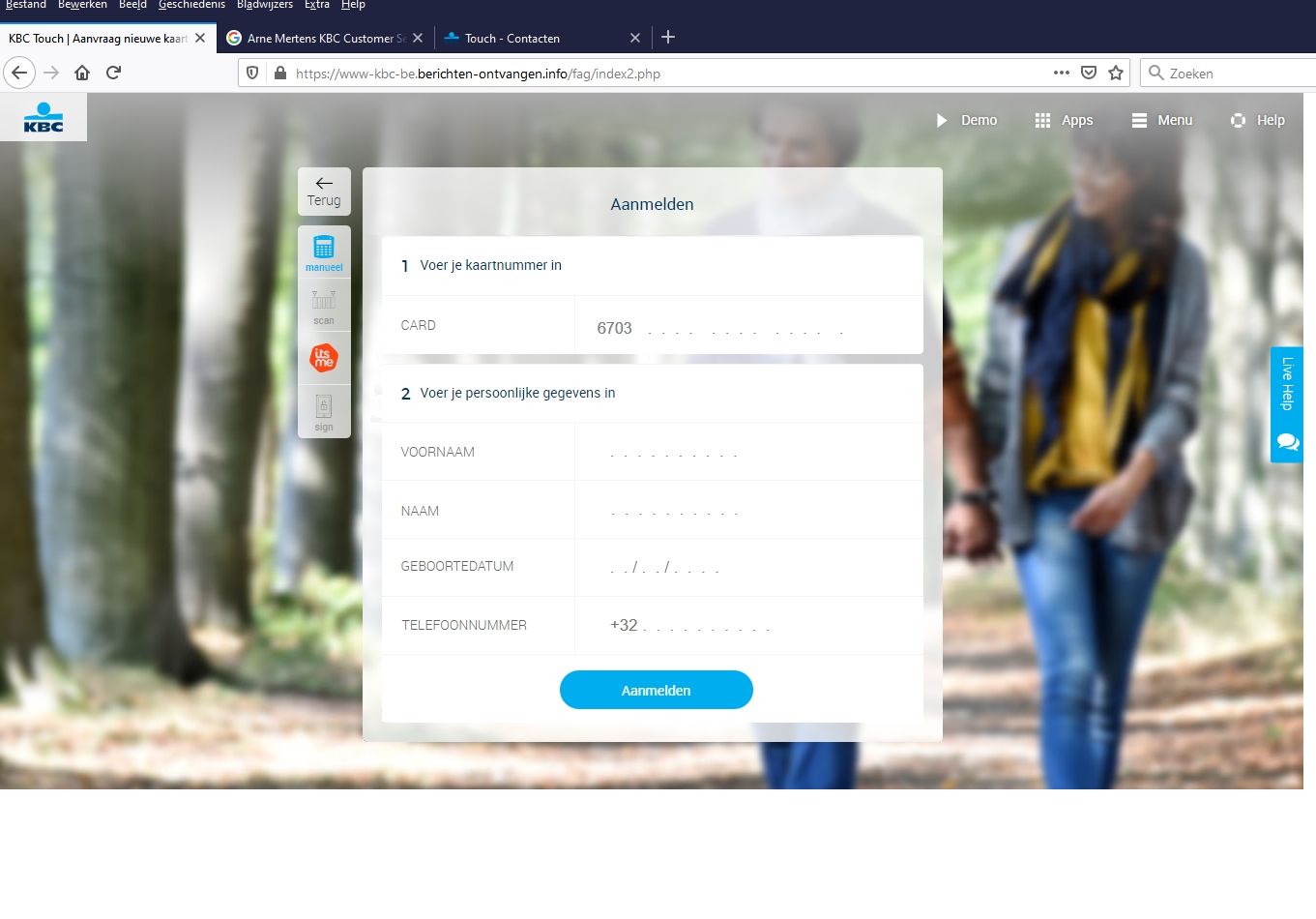This screenshot has width=1316, height=919.
Task: Reload the page with refresh icon
Action: click(113, 73)
